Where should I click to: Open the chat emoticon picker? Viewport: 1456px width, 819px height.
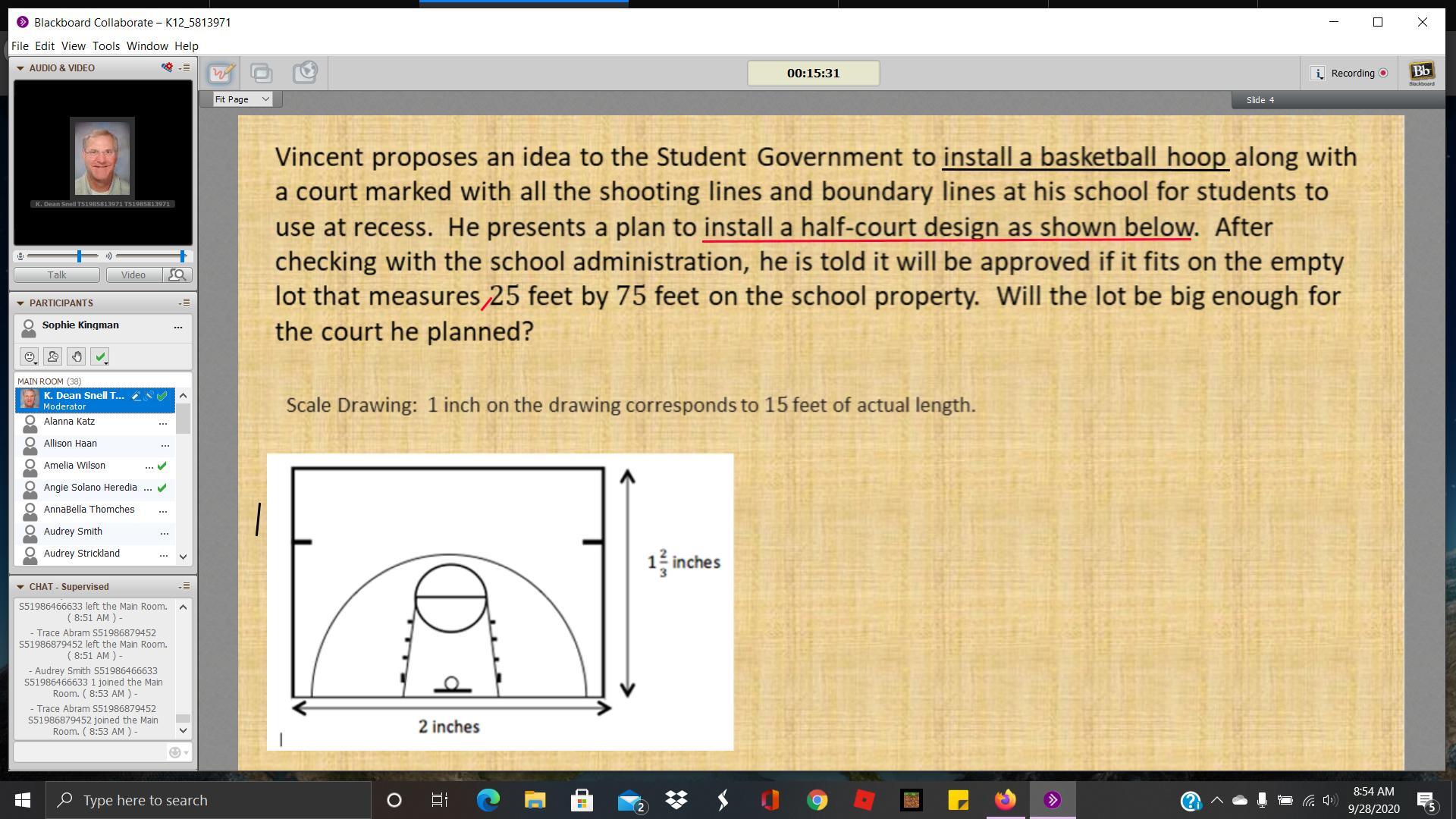(175, 752)
